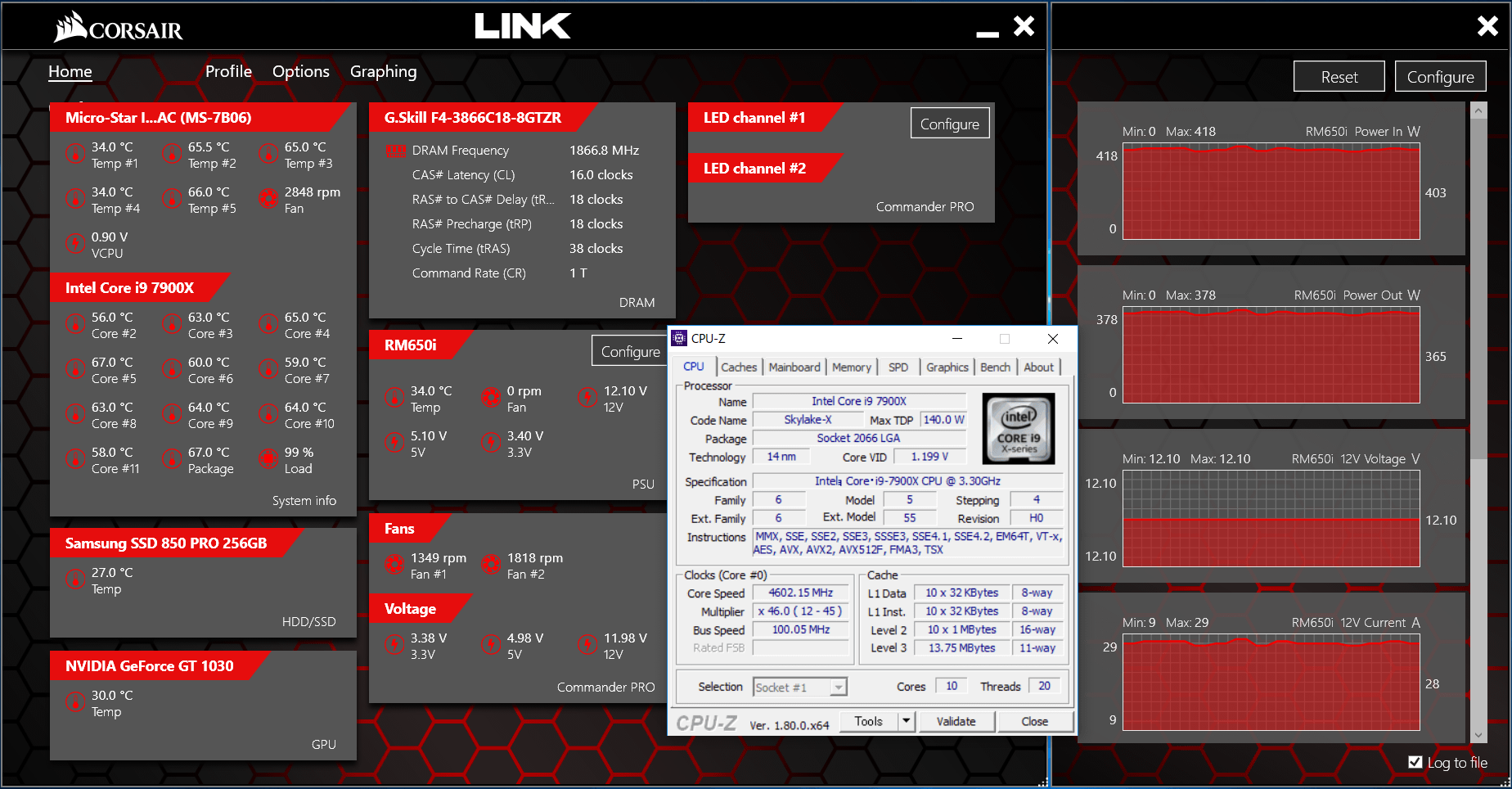Click the VCPU voltage icon
This screenshot has width=1512, height=789.
pyautogui.click(x=75, y=243)
